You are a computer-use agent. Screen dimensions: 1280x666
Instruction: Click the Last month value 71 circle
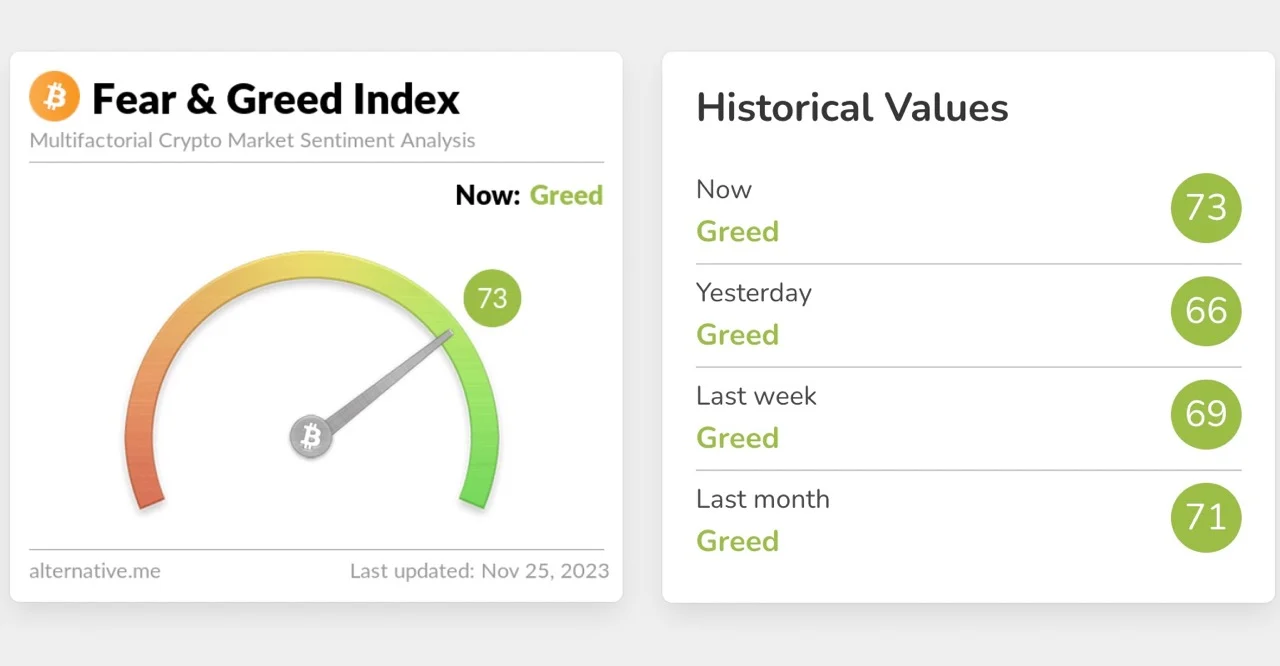point(1205,517)
